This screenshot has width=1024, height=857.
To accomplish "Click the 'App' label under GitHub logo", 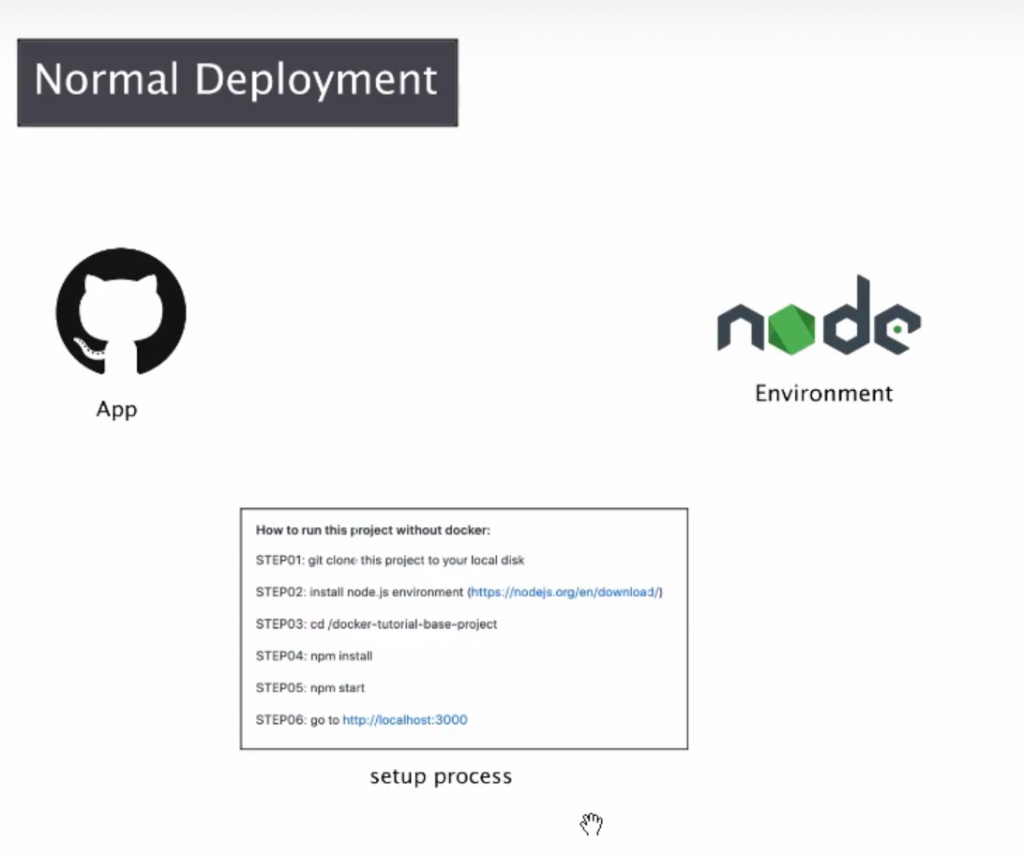I will (x=117, y=410).
